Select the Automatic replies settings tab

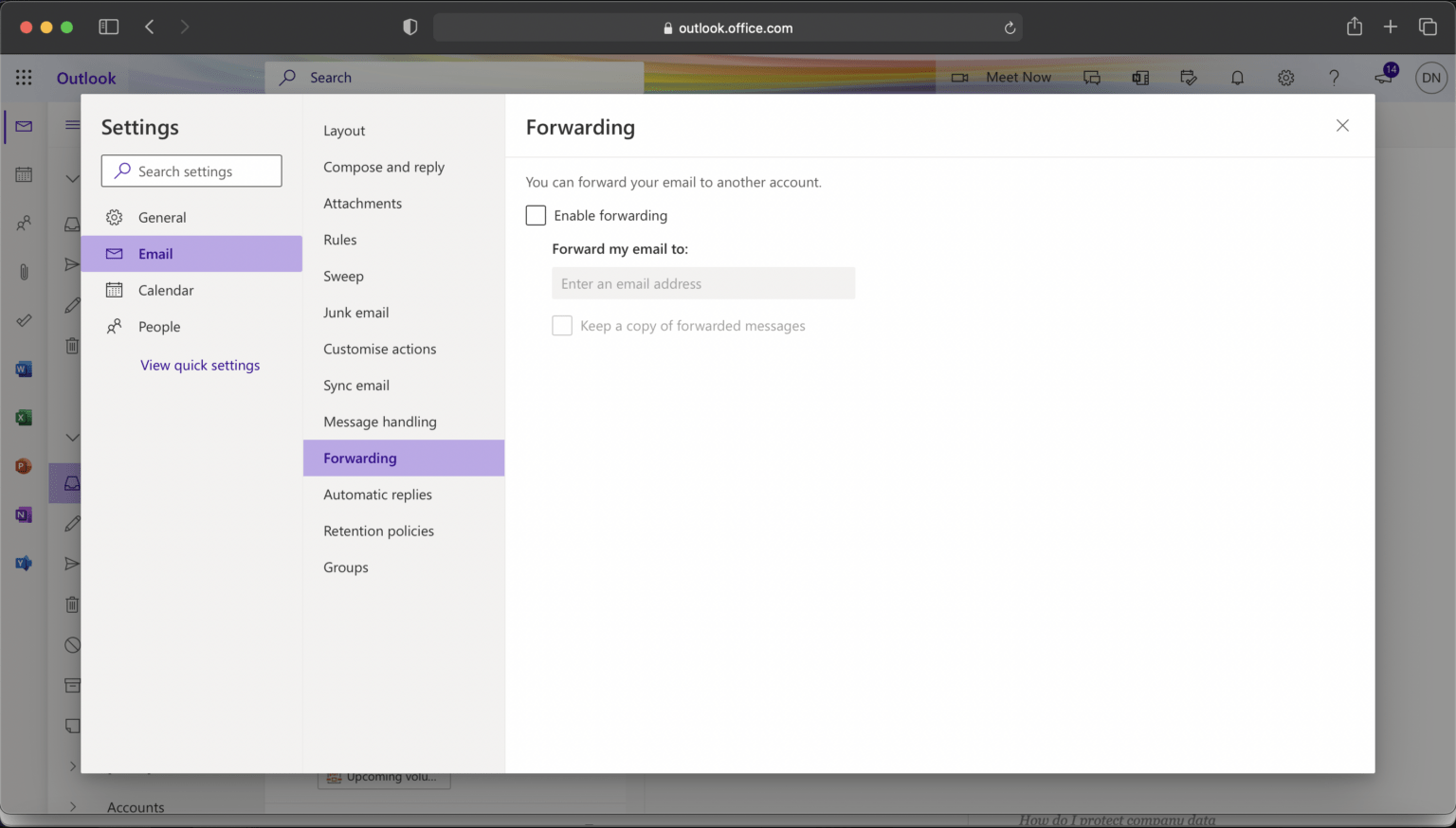[377, 494]
